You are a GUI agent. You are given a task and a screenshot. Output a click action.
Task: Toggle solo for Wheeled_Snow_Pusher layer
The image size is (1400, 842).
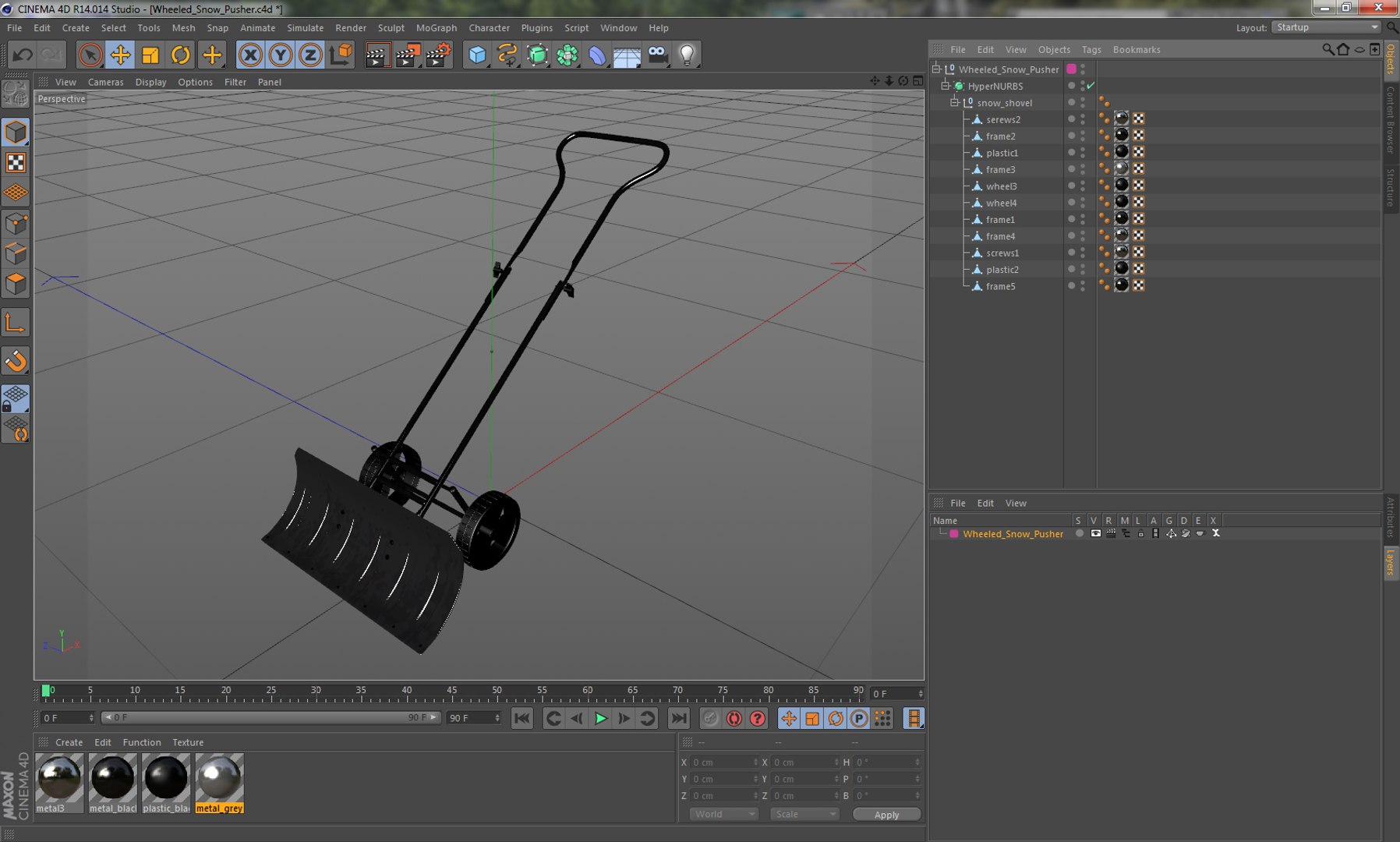[x=1079, y=534]
